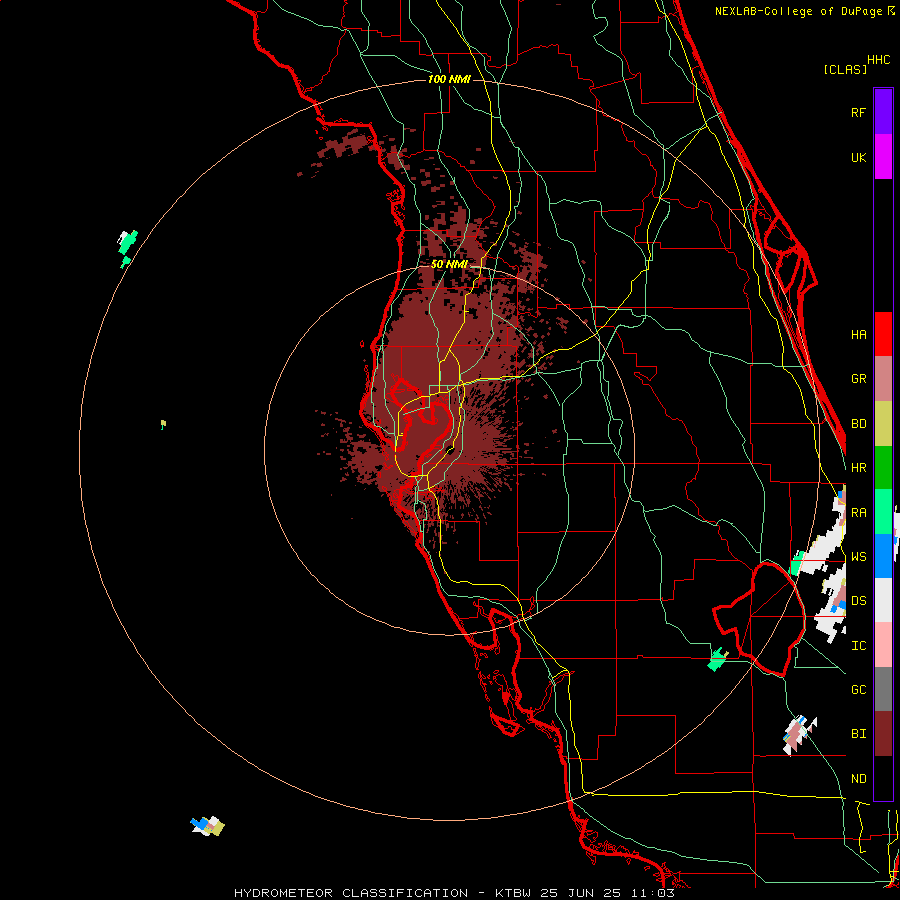
Task: Click the GC legend label
Action: pos(858,690)
